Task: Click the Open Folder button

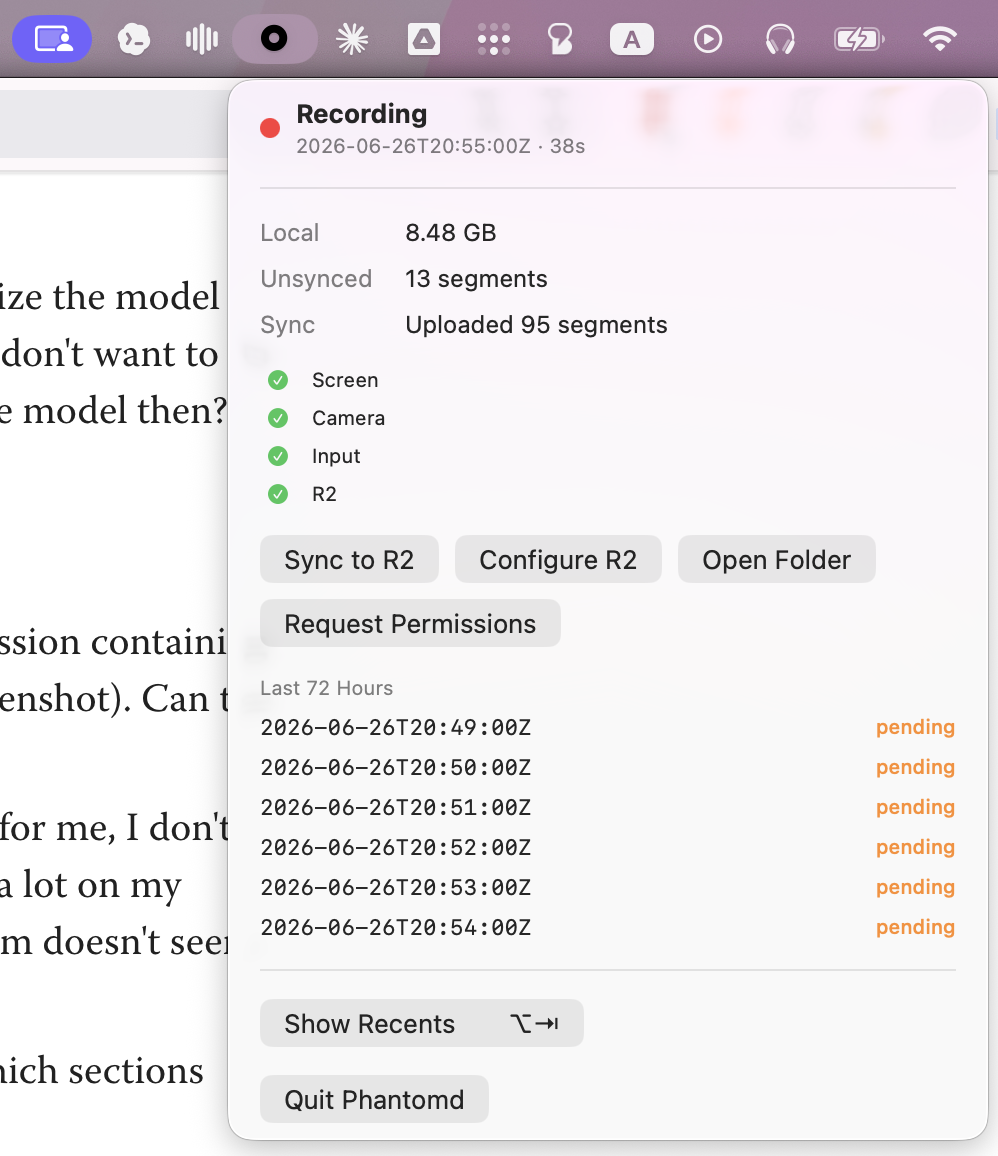Action: [x=776, y=560]
